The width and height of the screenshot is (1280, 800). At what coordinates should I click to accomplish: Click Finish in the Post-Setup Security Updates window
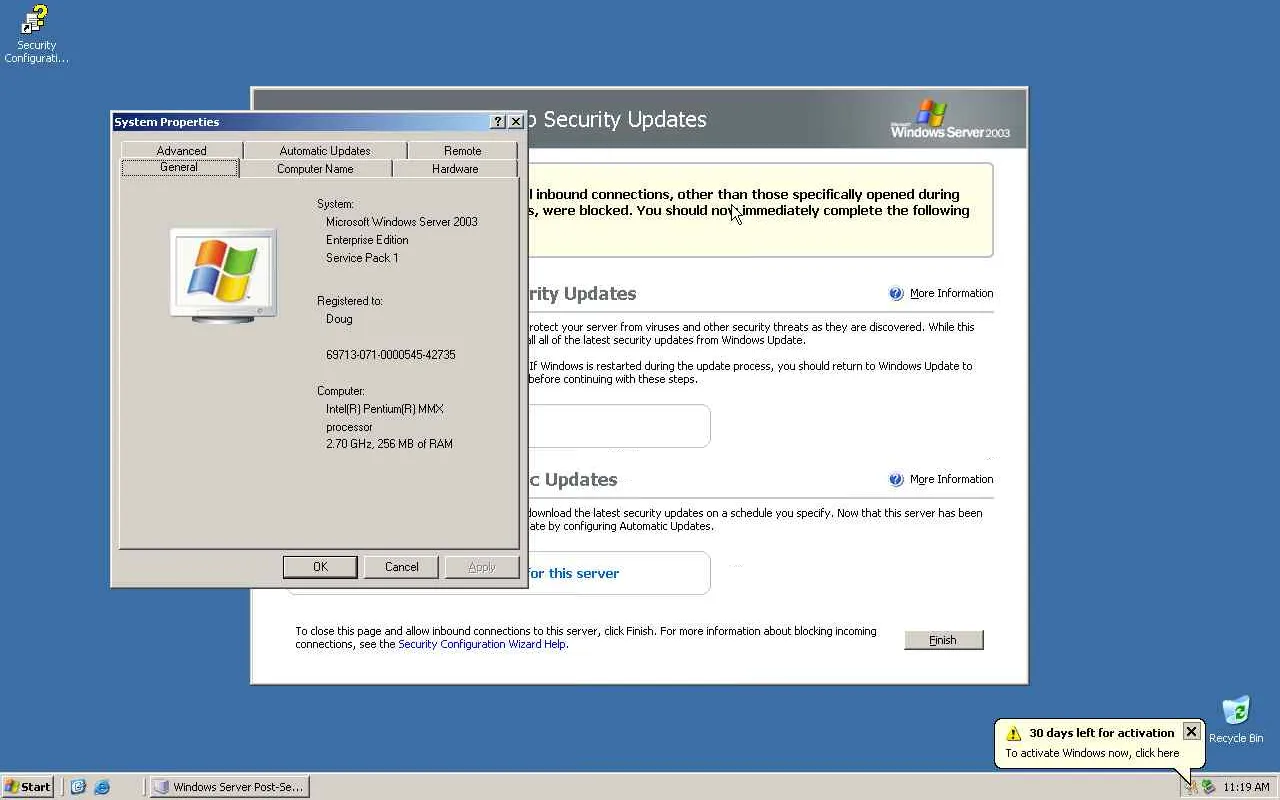tap(943, 640)
